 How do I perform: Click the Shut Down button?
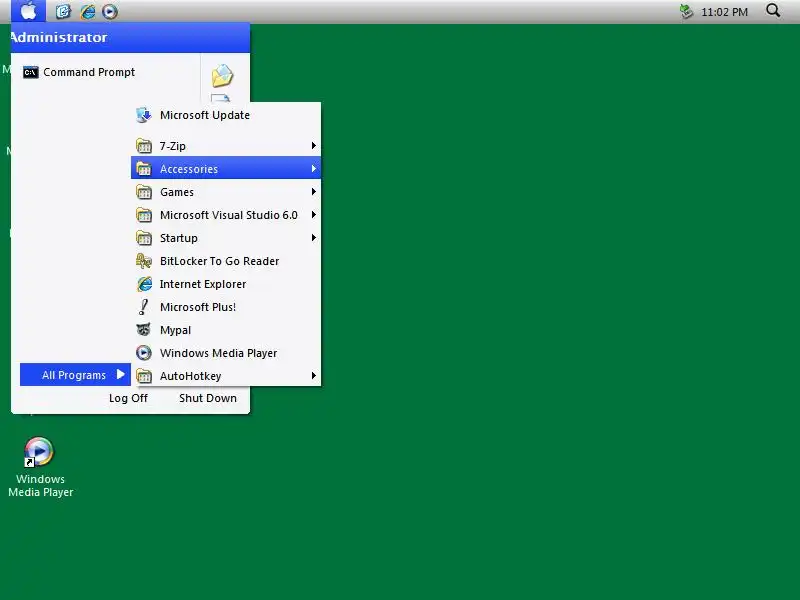(208, 398)
